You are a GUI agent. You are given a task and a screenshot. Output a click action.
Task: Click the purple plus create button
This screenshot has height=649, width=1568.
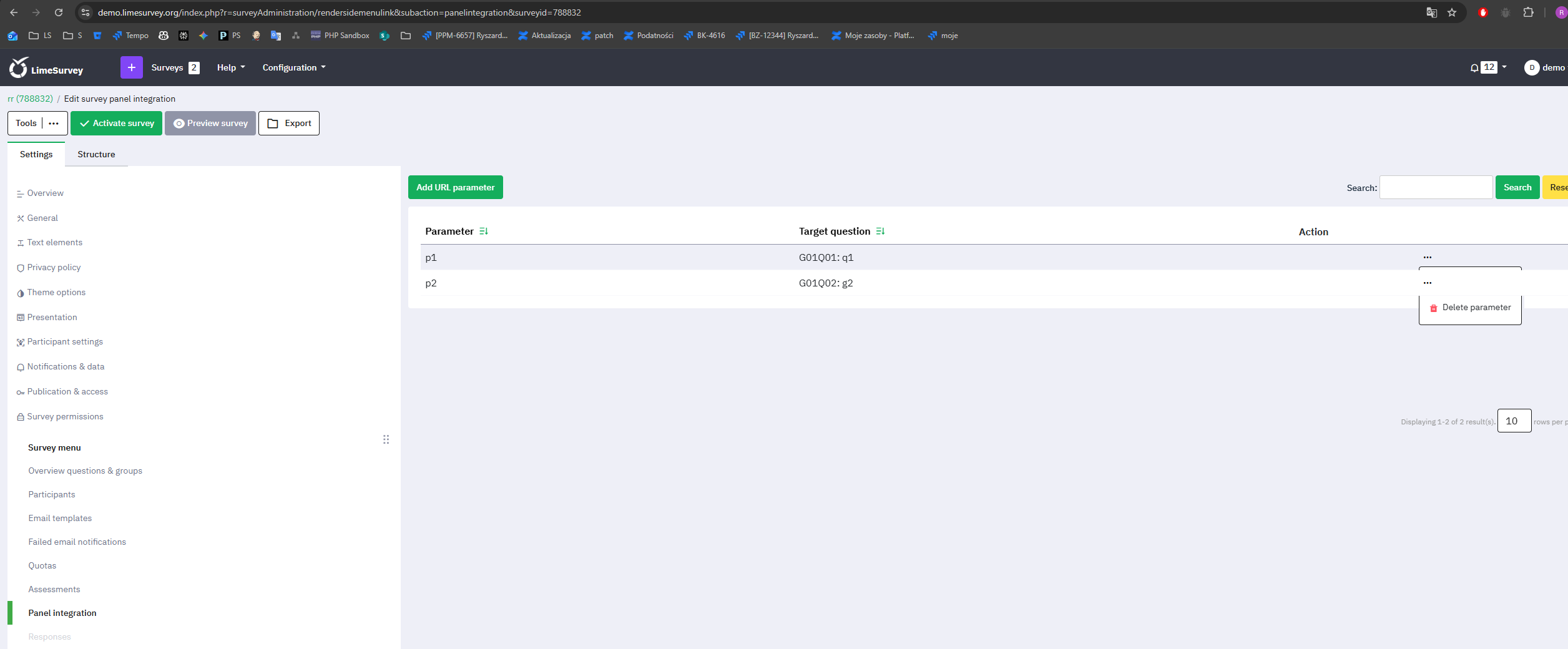click(x=131, y=67)
